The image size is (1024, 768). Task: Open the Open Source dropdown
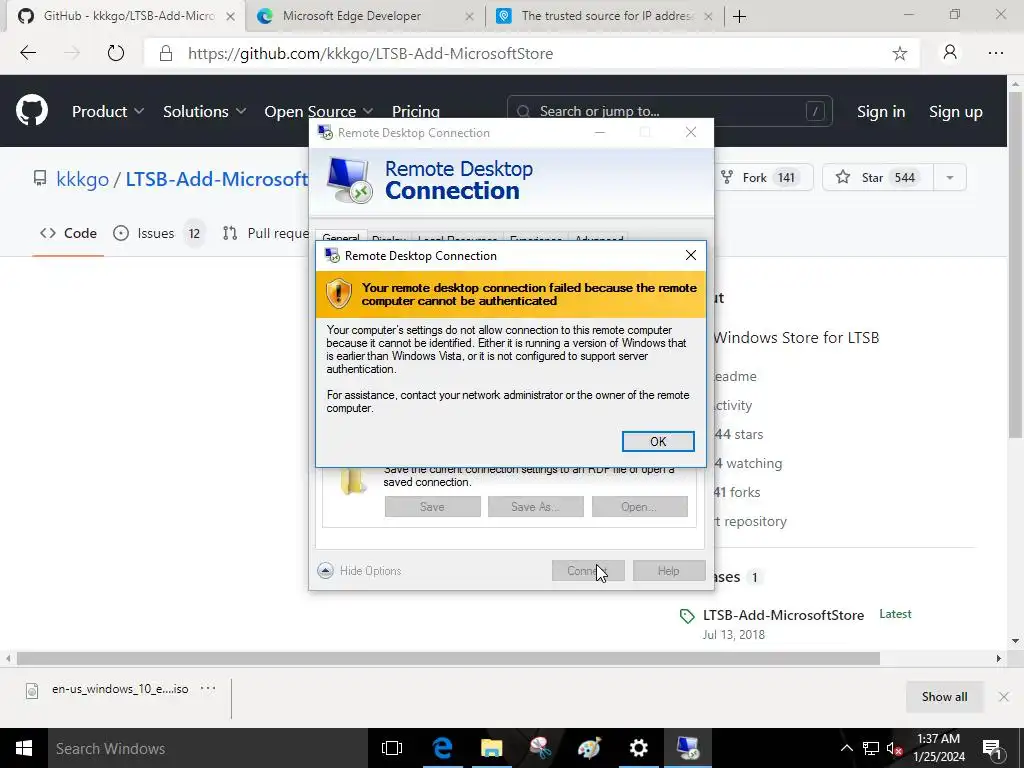(319, 111)
